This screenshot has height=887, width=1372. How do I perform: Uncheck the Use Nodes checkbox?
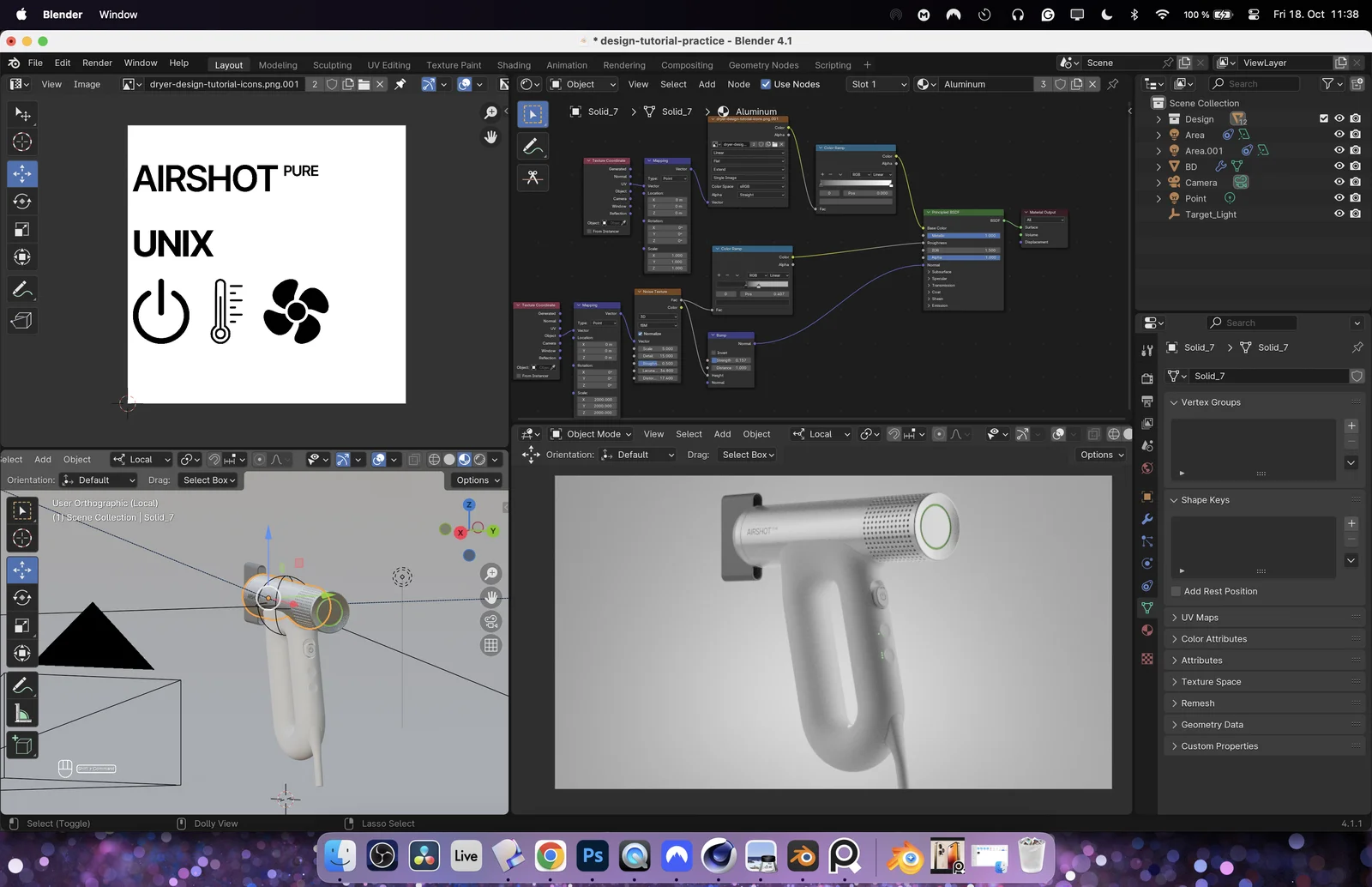click(x=766, y=84)
